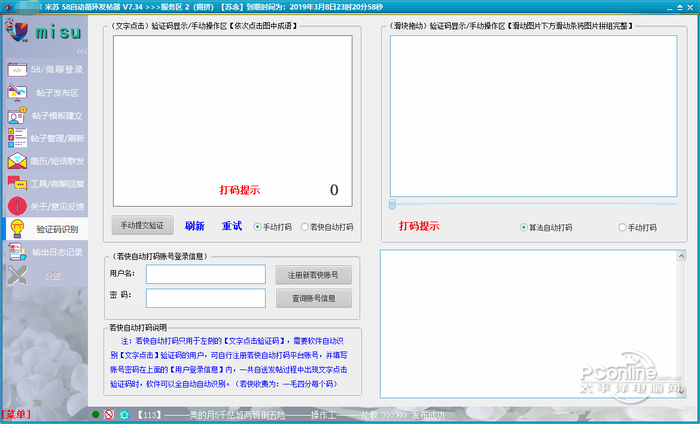Click the 【113】 status bar text
The height and width of the screenshot is (424, 700).
coord(148,415)
